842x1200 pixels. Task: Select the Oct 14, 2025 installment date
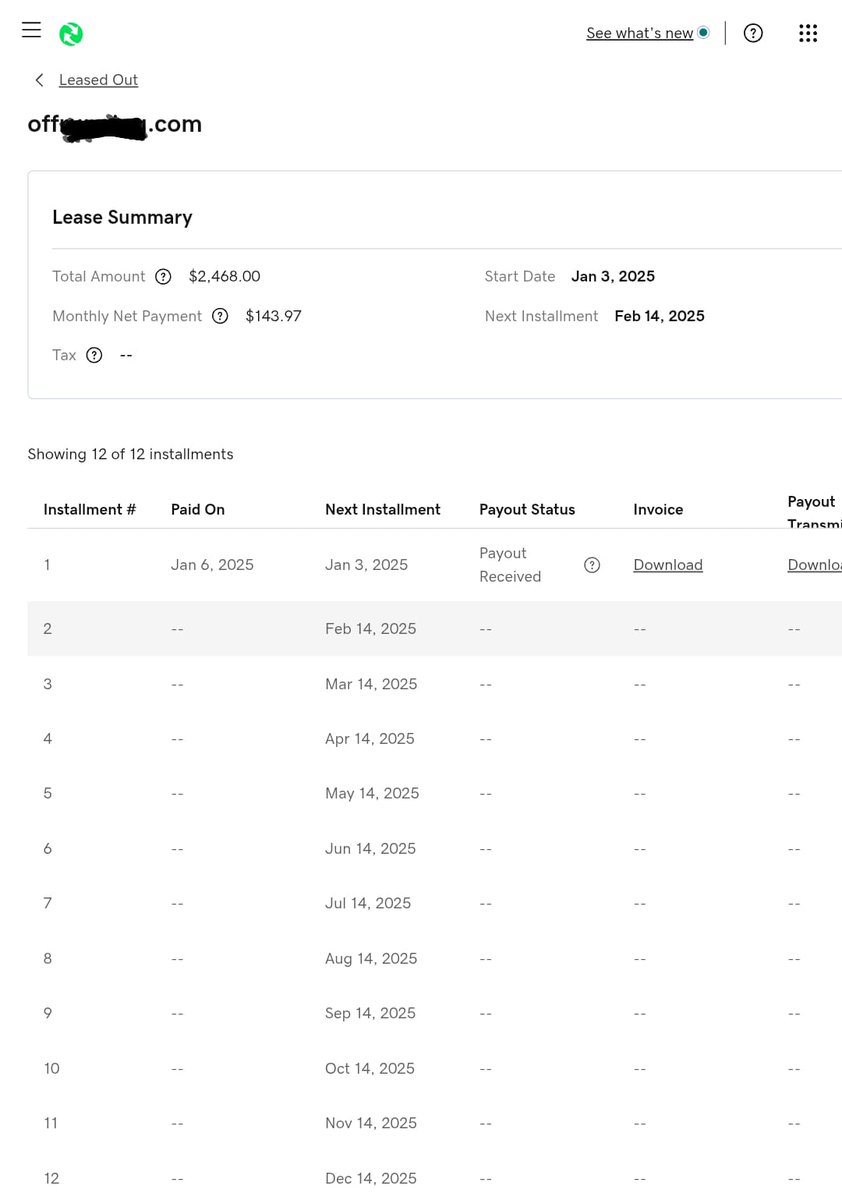[370, 1068]
